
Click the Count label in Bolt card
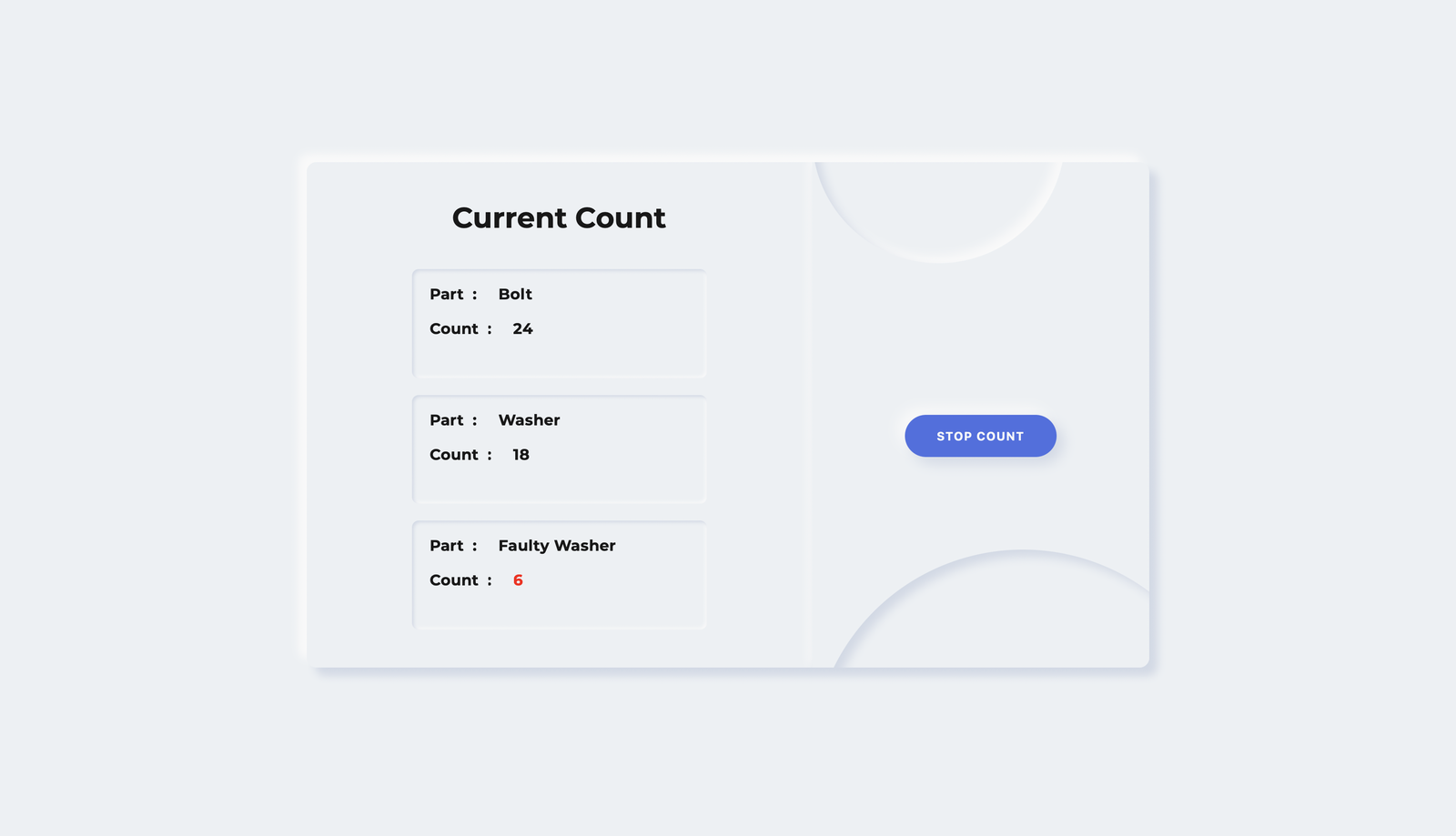(454, 328)
